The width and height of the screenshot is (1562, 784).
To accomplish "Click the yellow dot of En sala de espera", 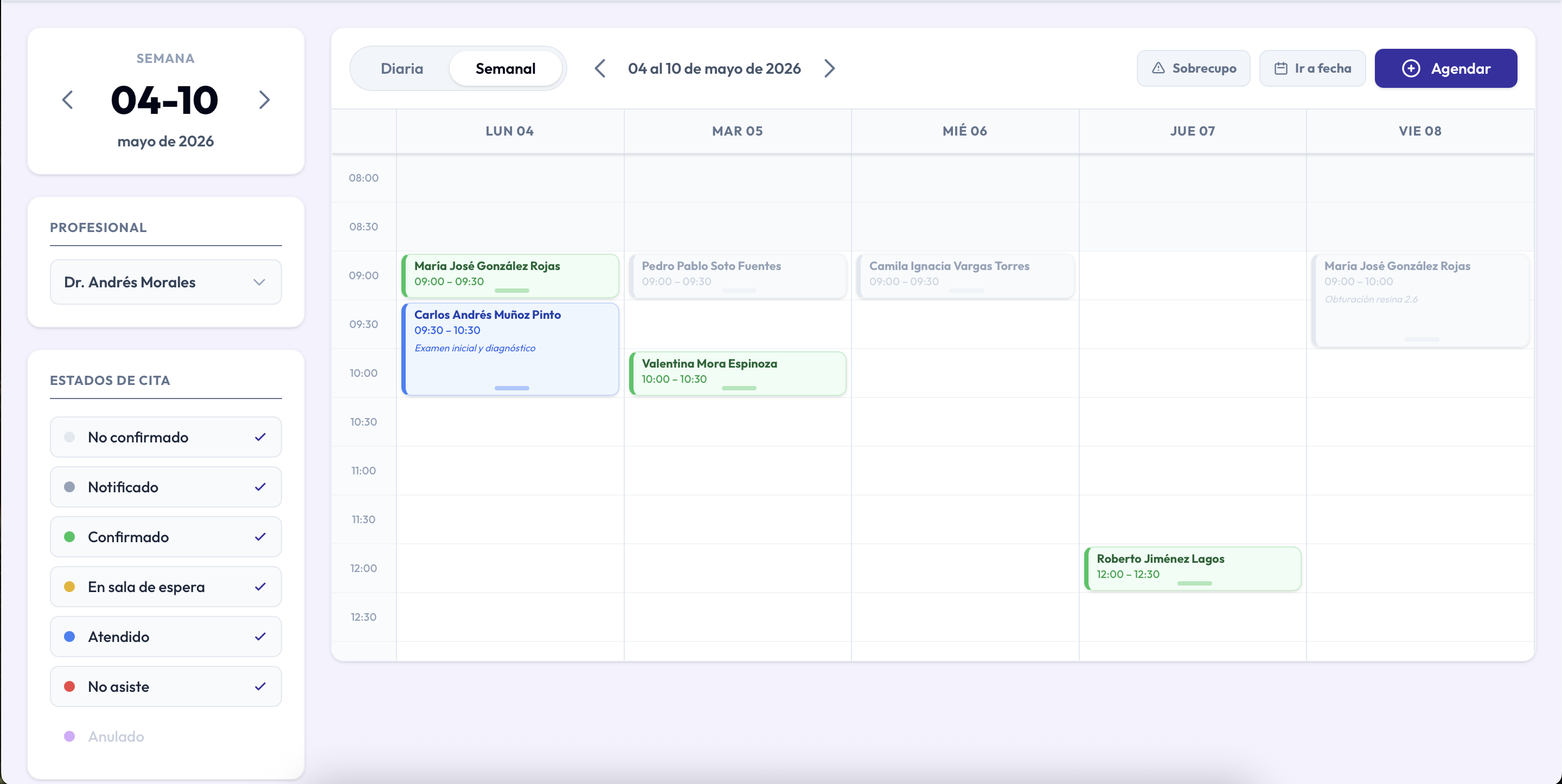I will (70, 587).
